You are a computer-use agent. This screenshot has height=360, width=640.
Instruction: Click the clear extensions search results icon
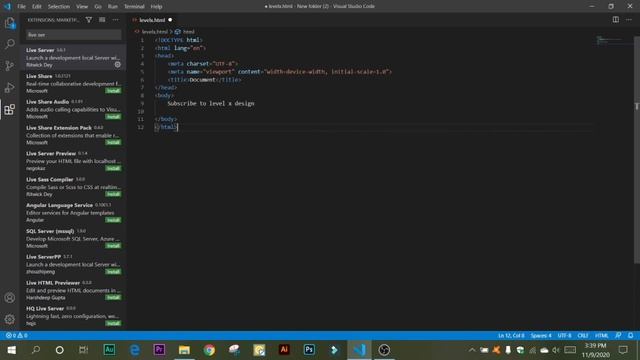pos(102,20)
